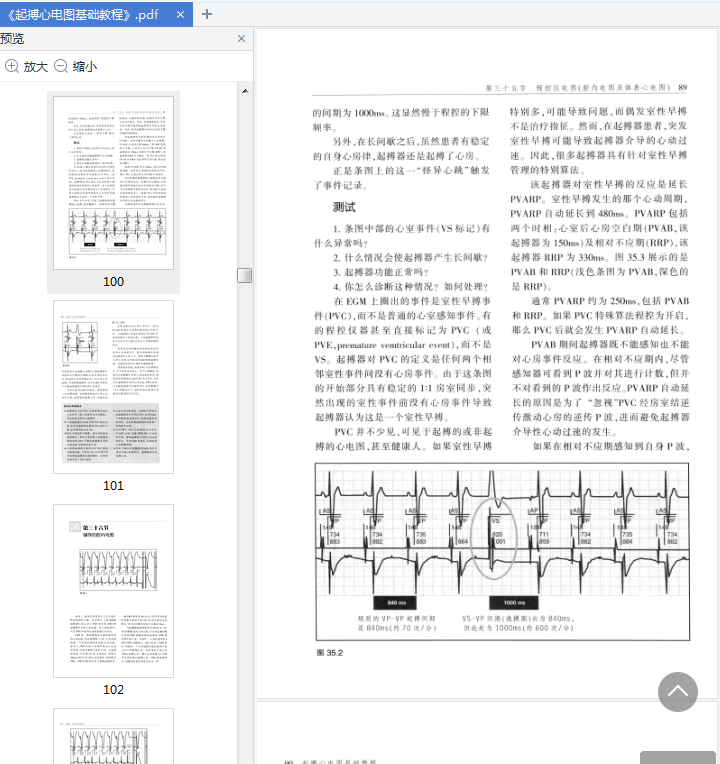
Task: Click the thumbnail panel scrollbar handle
Action: pos(245,275)
